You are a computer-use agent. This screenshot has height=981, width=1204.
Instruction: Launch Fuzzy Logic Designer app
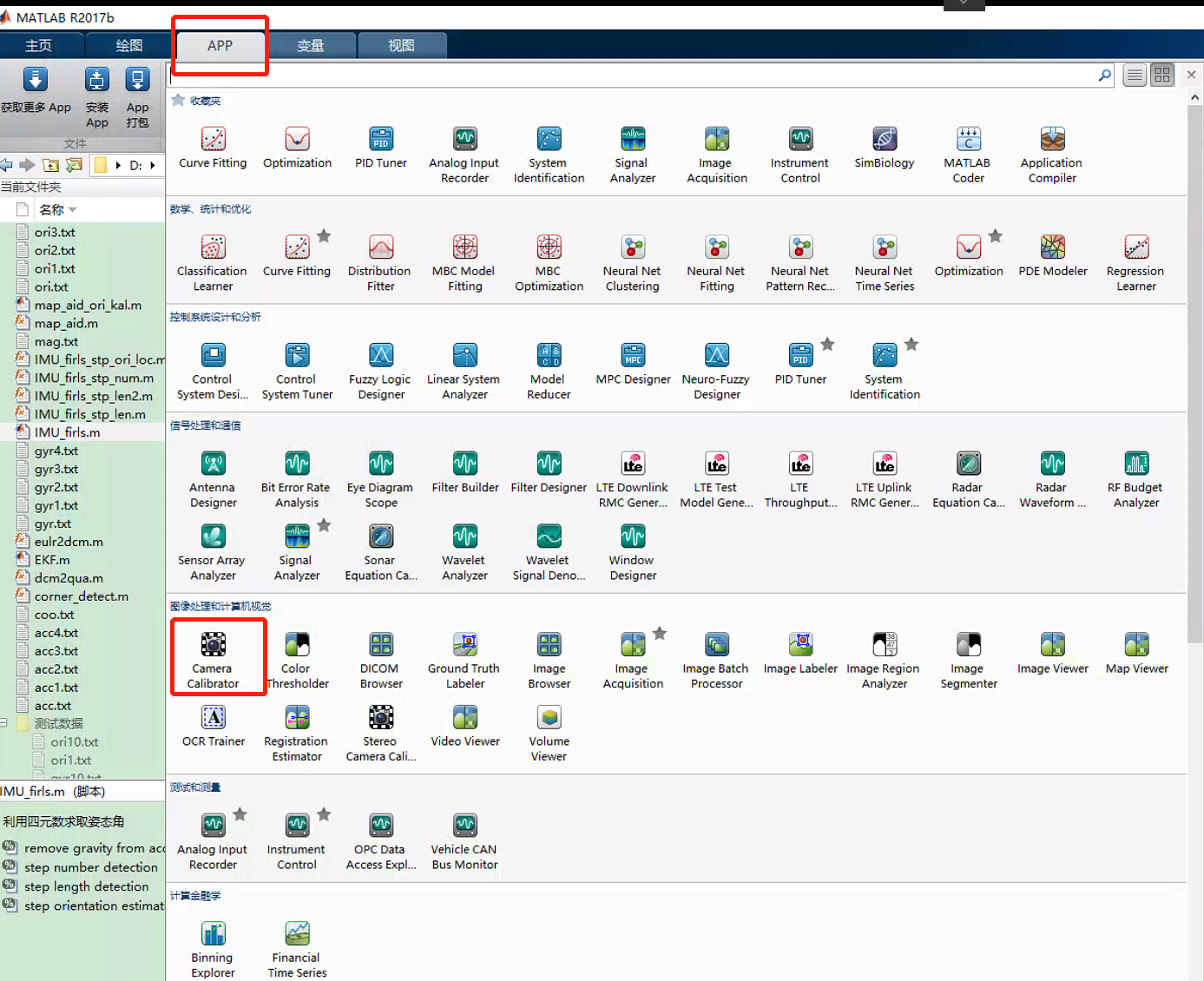381,371
